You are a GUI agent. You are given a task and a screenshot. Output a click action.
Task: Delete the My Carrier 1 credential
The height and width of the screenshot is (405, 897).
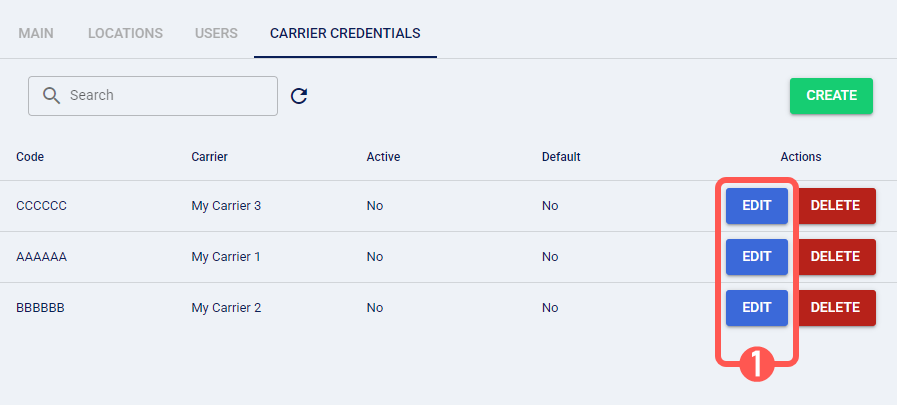(835, 257)
